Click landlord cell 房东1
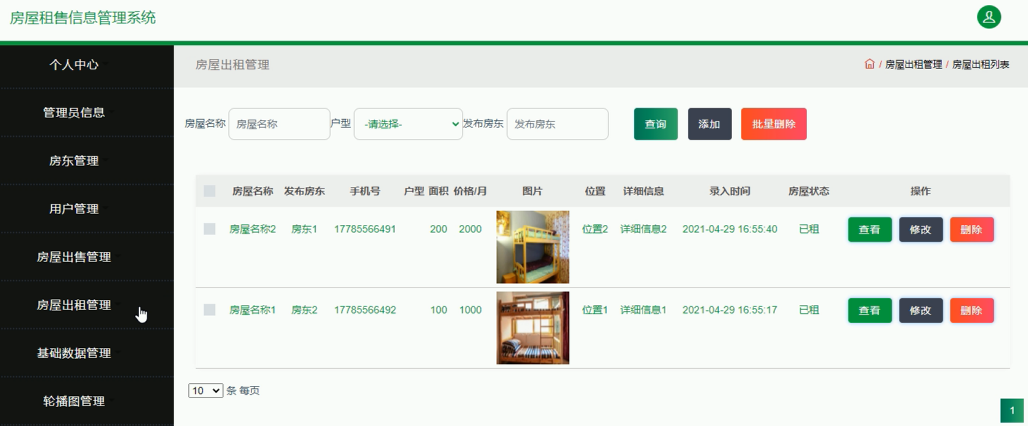The image size is (1028, 426). tap(304, 229)
